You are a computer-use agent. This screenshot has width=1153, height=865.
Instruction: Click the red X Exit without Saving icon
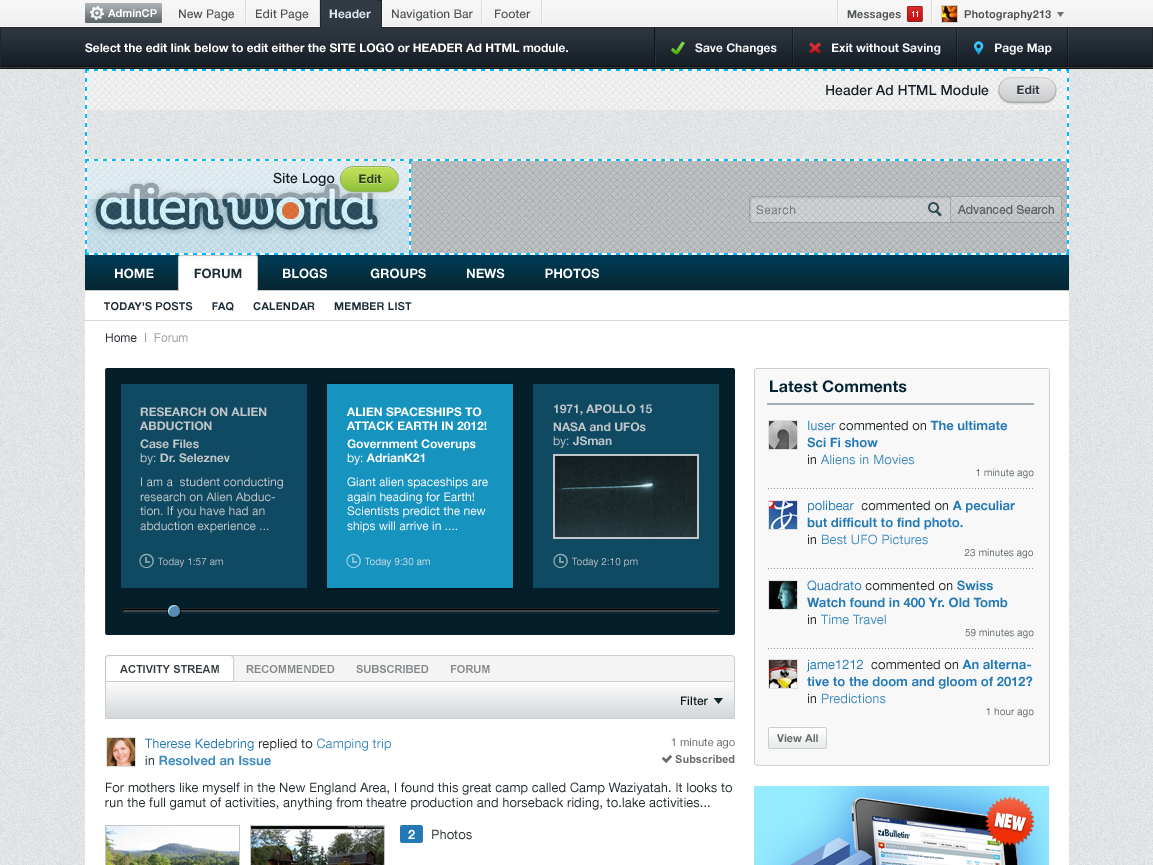tap(815, 48)
